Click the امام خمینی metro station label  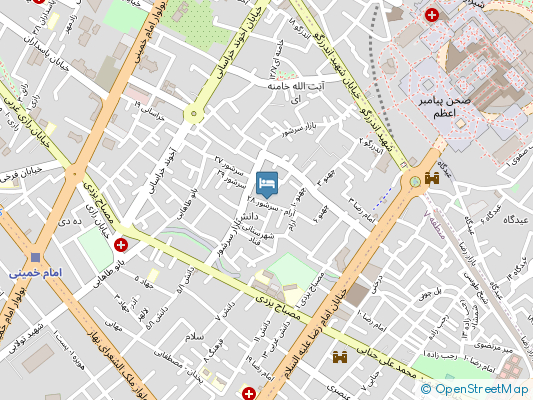pyautogui.click(x=36, y=273)
